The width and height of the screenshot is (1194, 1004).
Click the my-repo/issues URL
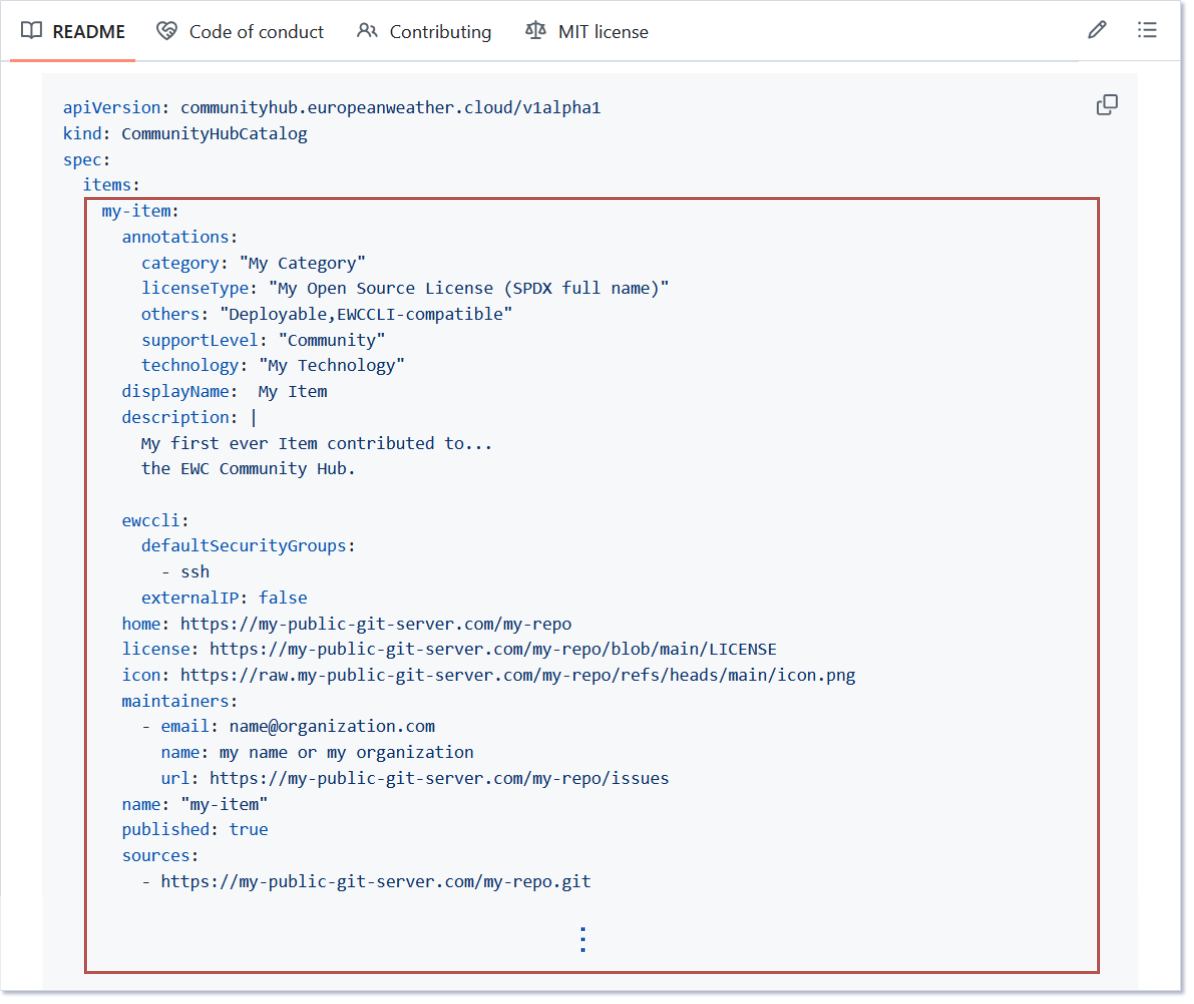pyautogui.click(x=439, y=779)
